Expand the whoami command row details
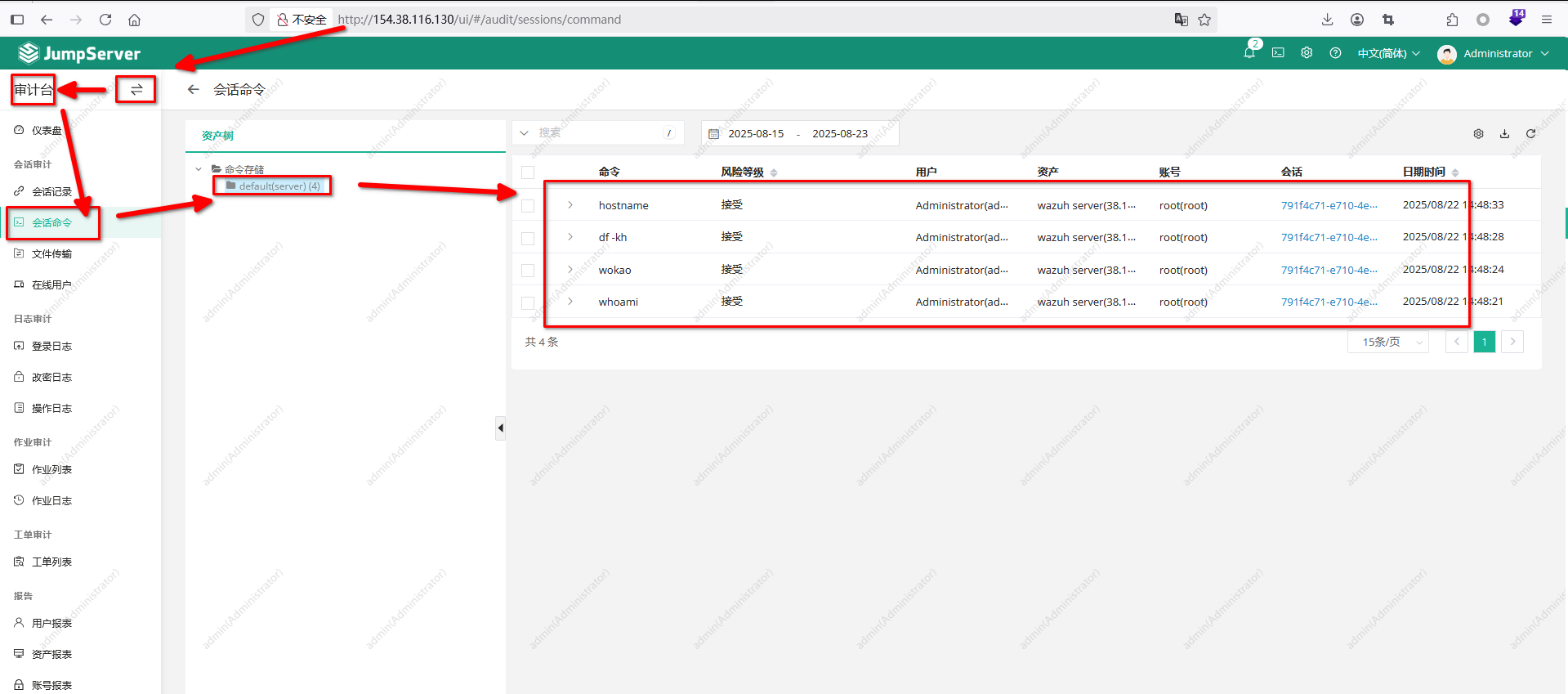This screenshot has height=694, width=1568. [x=570, y=302]
